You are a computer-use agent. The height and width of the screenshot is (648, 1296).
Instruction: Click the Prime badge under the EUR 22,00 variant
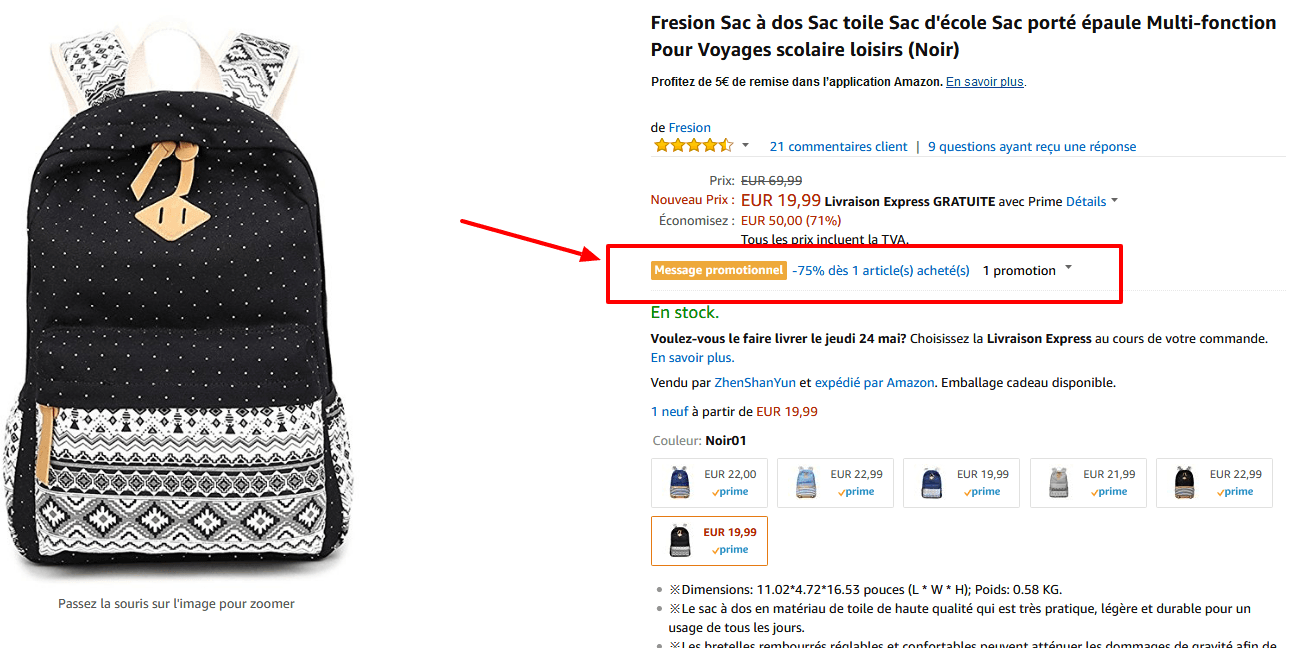point(730,491)
